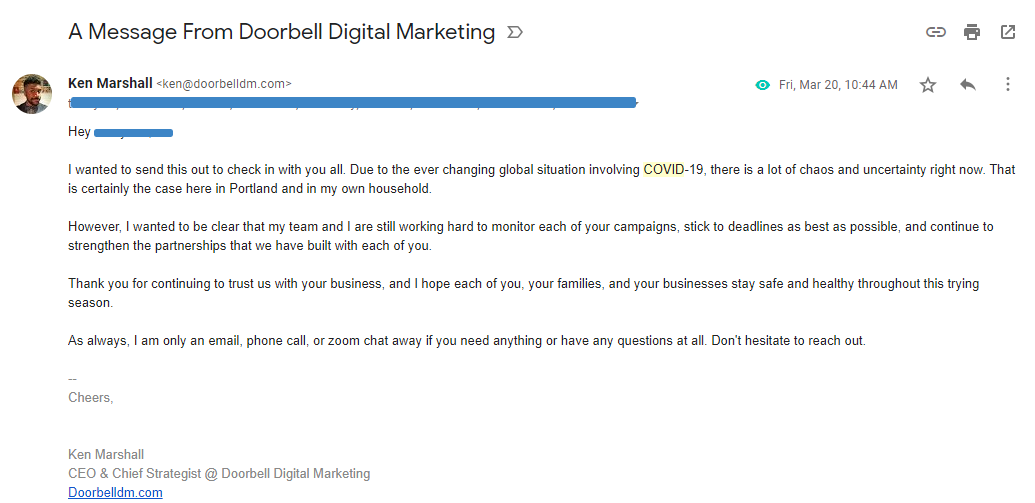Click the CEO & Chief Strategist signature line
The height and width of the screenshot is (503, 1035).
click(x=219, y=473)
